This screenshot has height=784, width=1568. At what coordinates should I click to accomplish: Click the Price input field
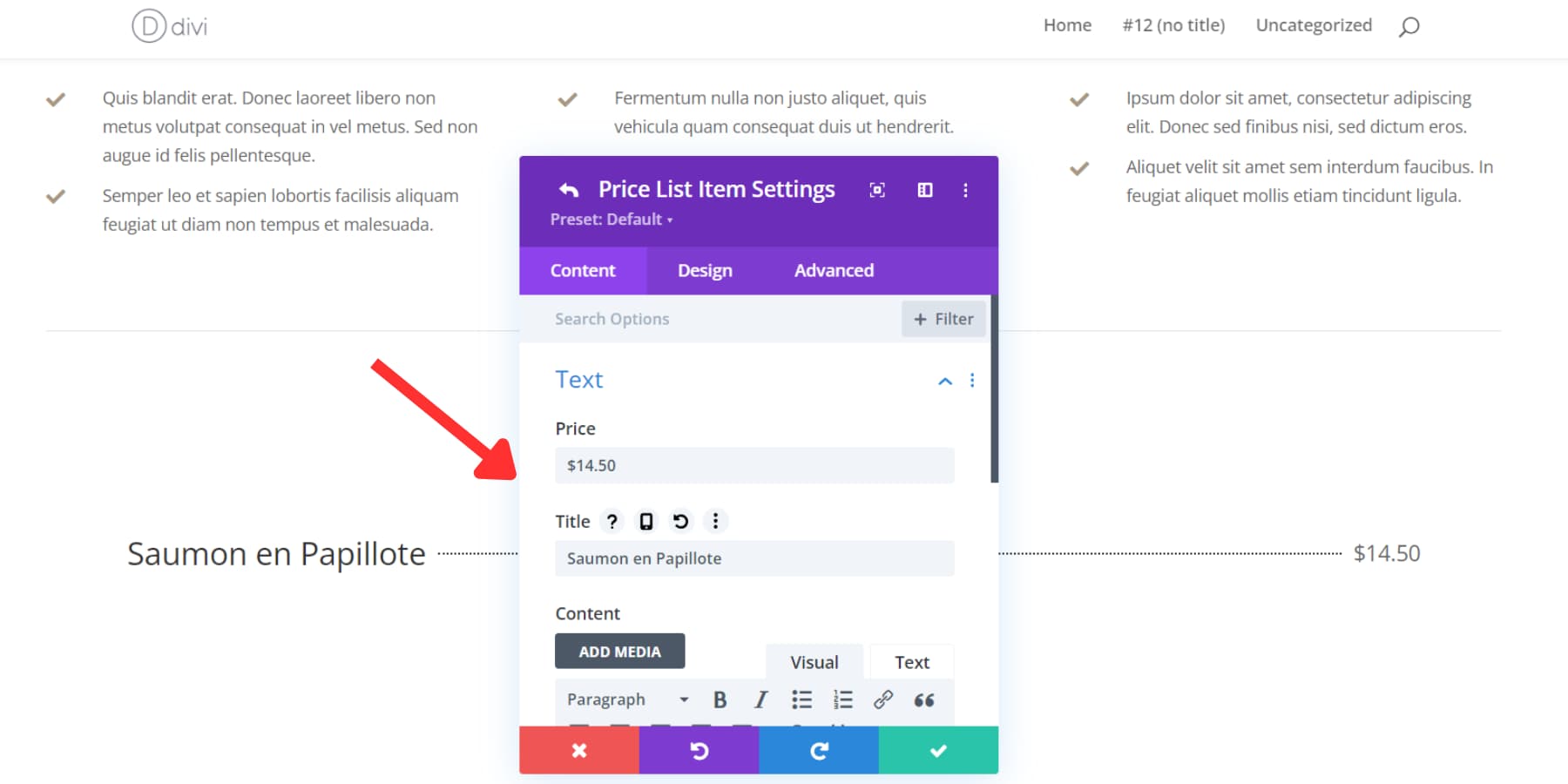(x=754, y=465)
